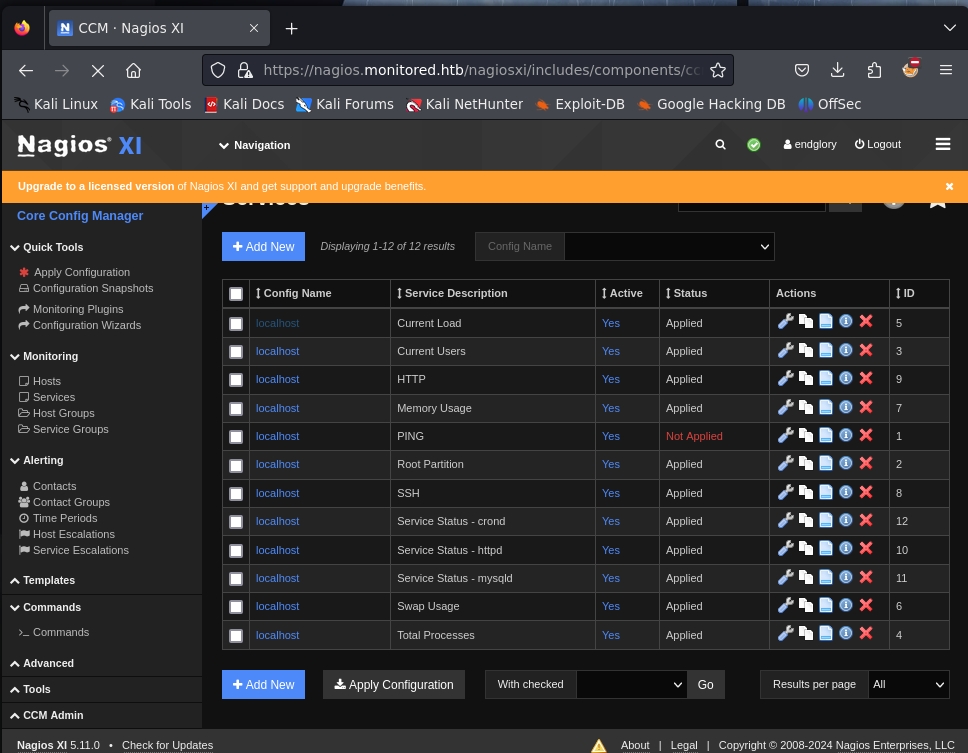Image resolution: width=968 pixels, height=753 pixels.
Task: Click the copy icon for HTTP service
Action: point(805,379)
